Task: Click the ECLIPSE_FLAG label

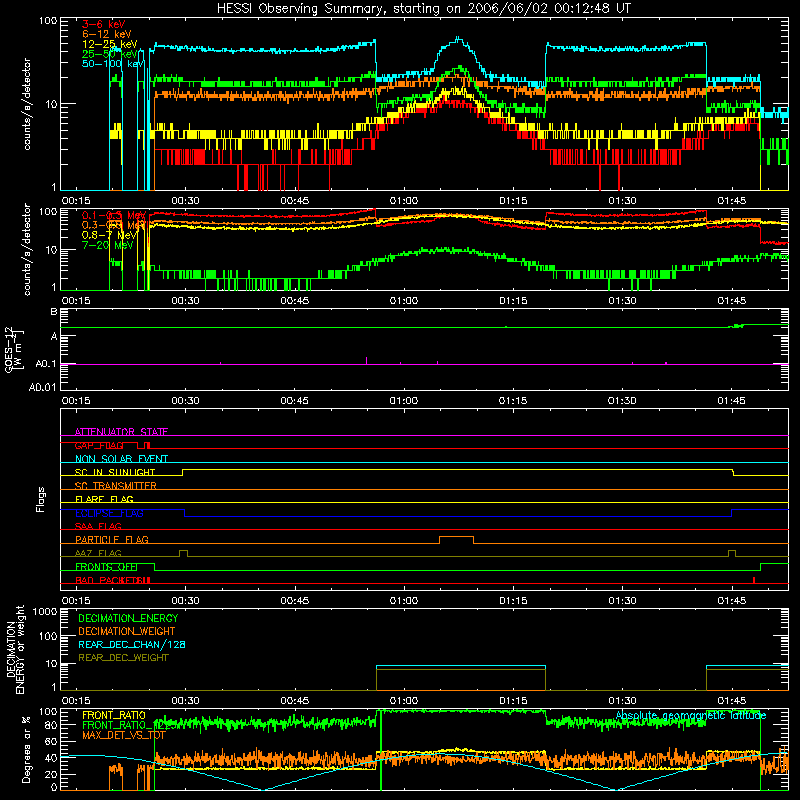Action: click(x=109, y=513)
